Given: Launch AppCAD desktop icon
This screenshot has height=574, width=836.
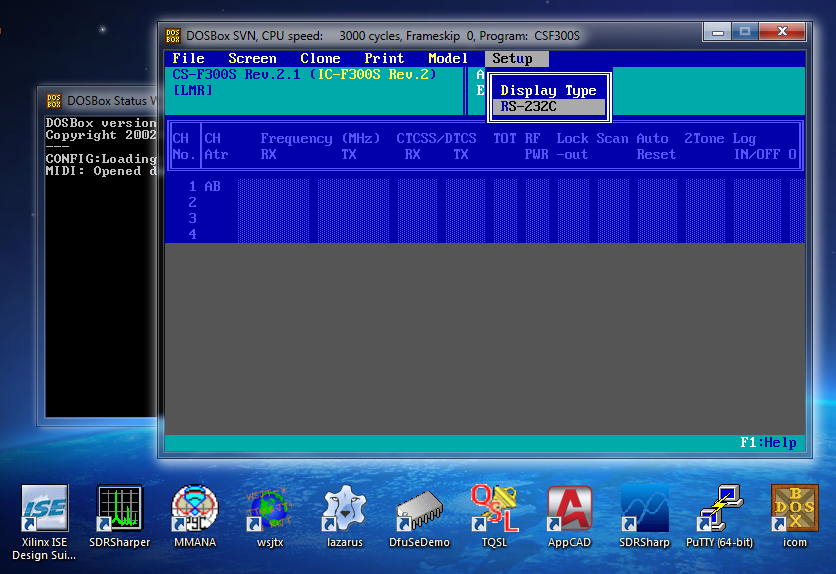Looking at the screenshot, I should 569,509.
